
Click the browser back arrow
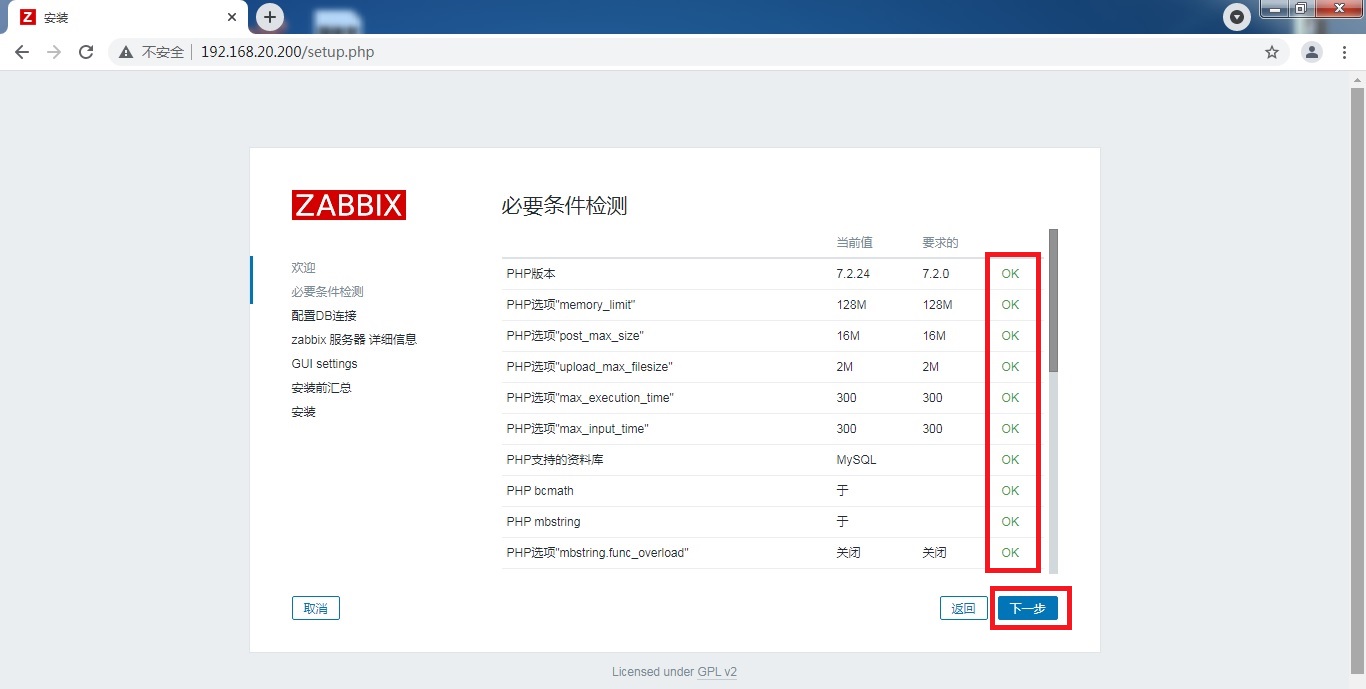[x=22, y=52]
